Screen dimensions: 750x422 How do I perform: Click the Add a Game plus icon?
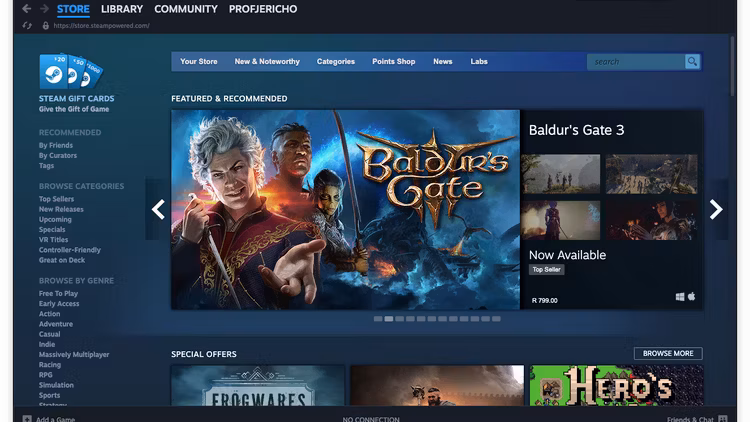pyautogui.click(x=27, y=419)
